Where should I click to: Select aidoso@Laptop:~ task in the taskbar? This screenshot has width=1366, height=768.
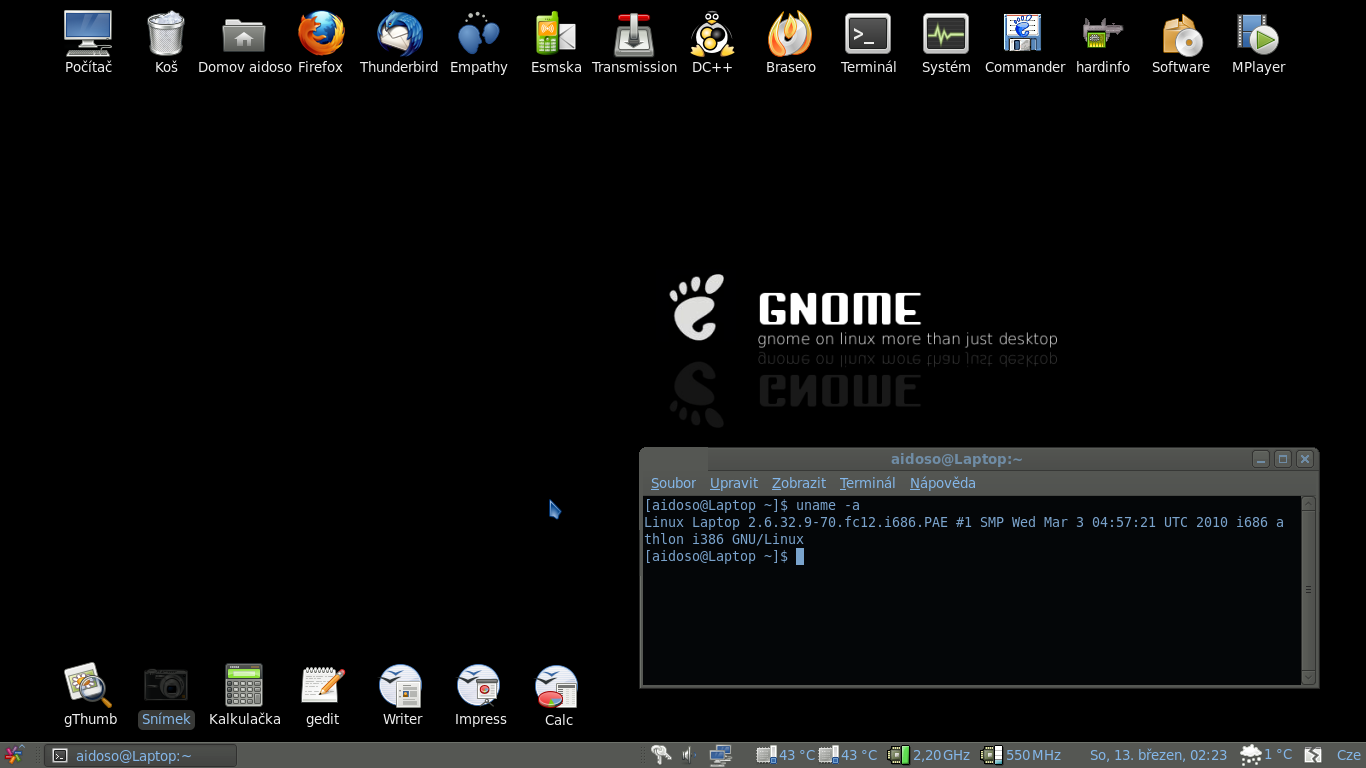(x=141, y=755)
